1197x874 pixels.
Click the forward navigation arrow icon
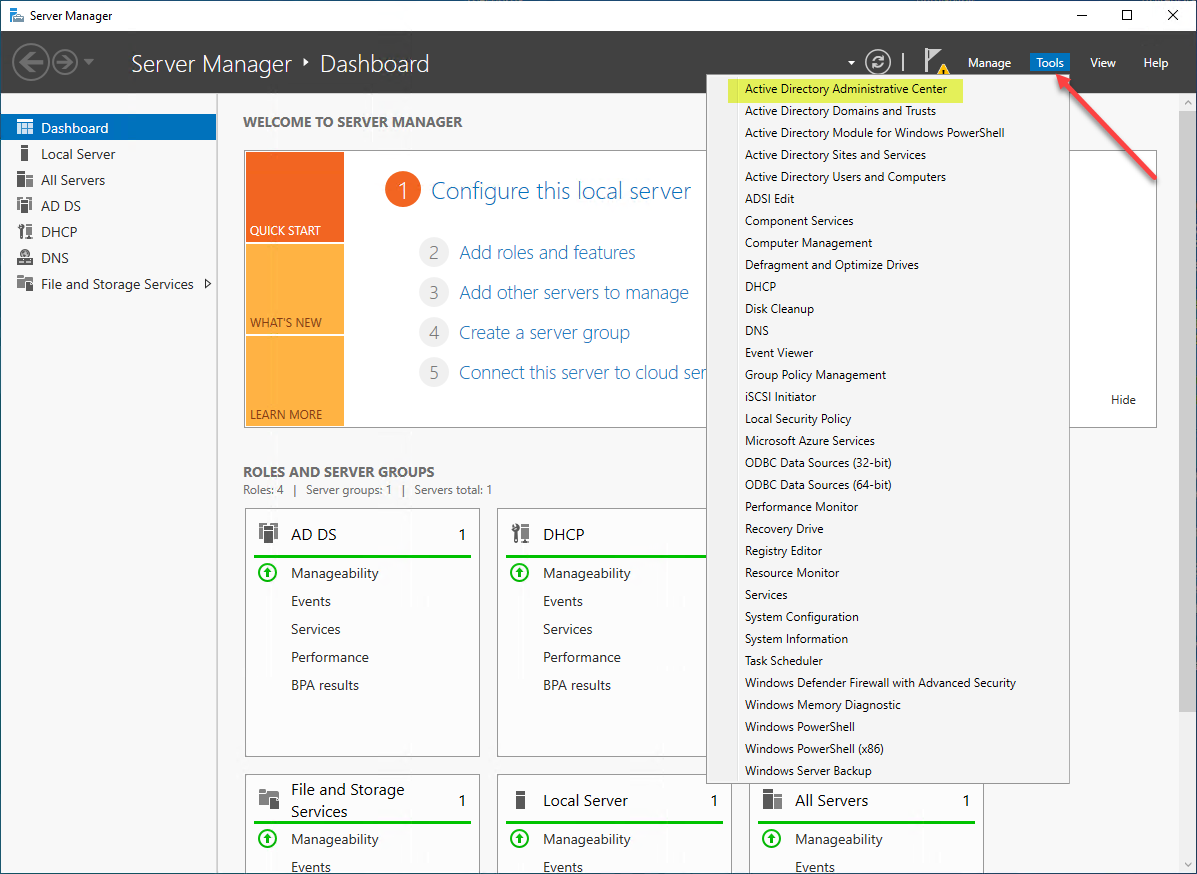65,62
